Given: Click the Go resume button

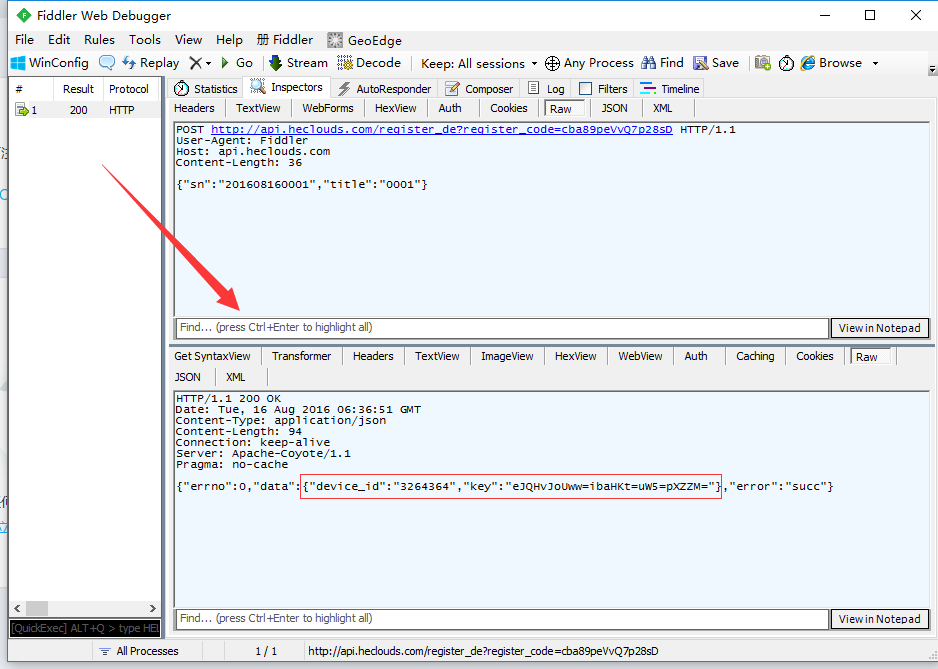Looking at the screenshot, I should [237, 63].
